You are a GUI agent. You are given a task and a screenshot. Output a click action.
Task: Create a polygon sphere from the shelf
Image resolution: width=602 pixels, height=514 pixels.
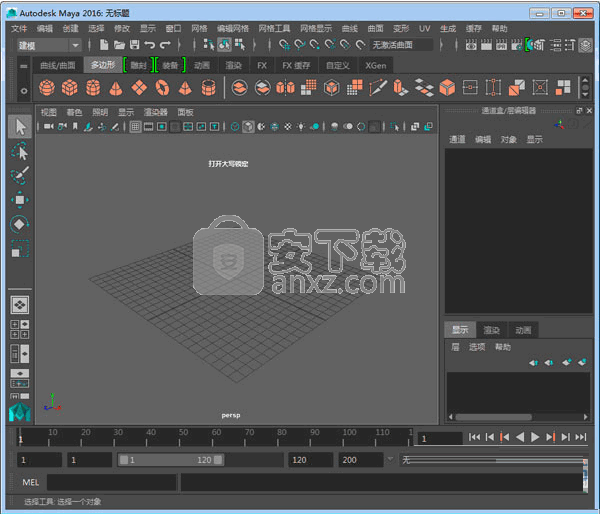(x=47, y=88)
